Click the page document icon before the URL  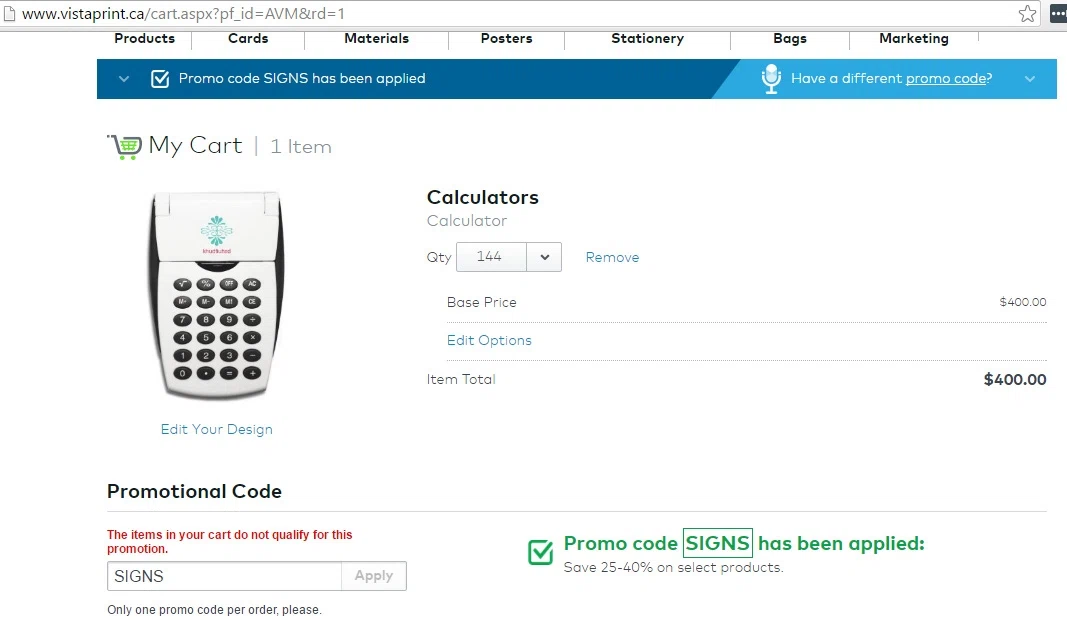[x=9, y=14]
